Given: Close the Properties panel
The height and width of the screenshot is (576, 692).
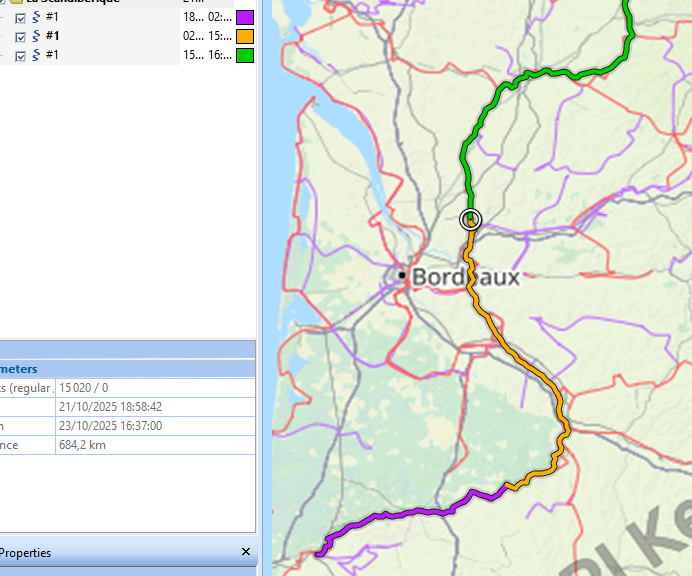Looking at the screenshot, I should (246, 552).
